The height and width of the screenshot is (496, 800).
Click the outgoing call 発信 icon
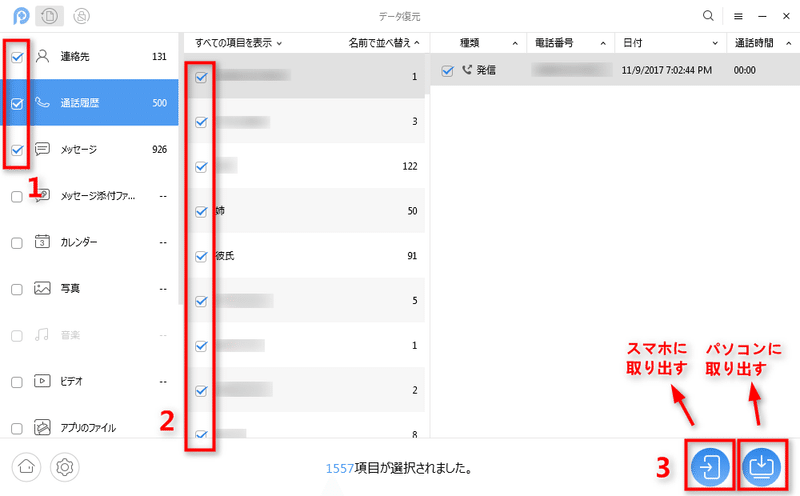click(x=467, y=69)
